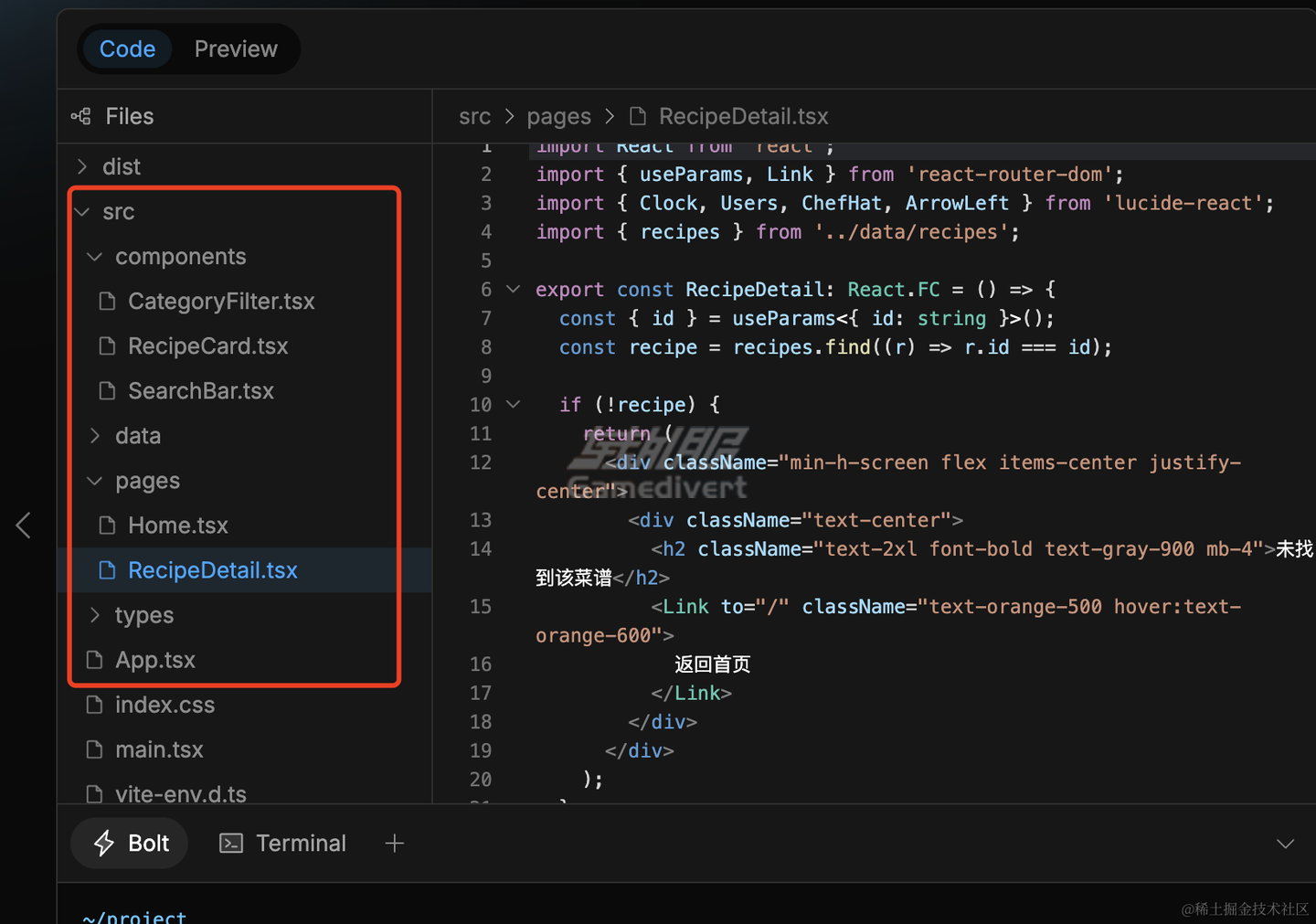Collapse the pages folder
The height and width of the screenshot is (924, 1316).
click(x=95, y=481)
